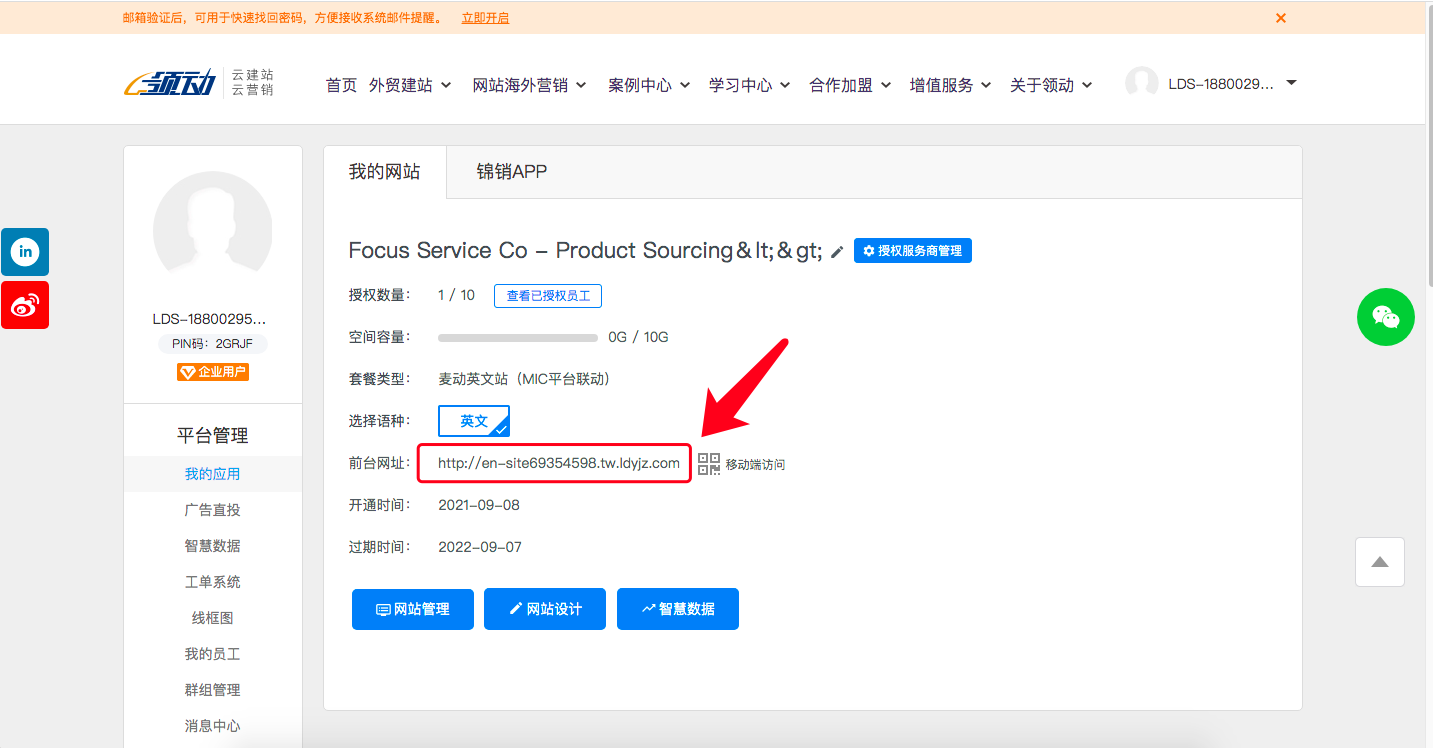Close the orange email verification banner
Viewport: 1433px width, 748px height.
tap(1281, 18)
